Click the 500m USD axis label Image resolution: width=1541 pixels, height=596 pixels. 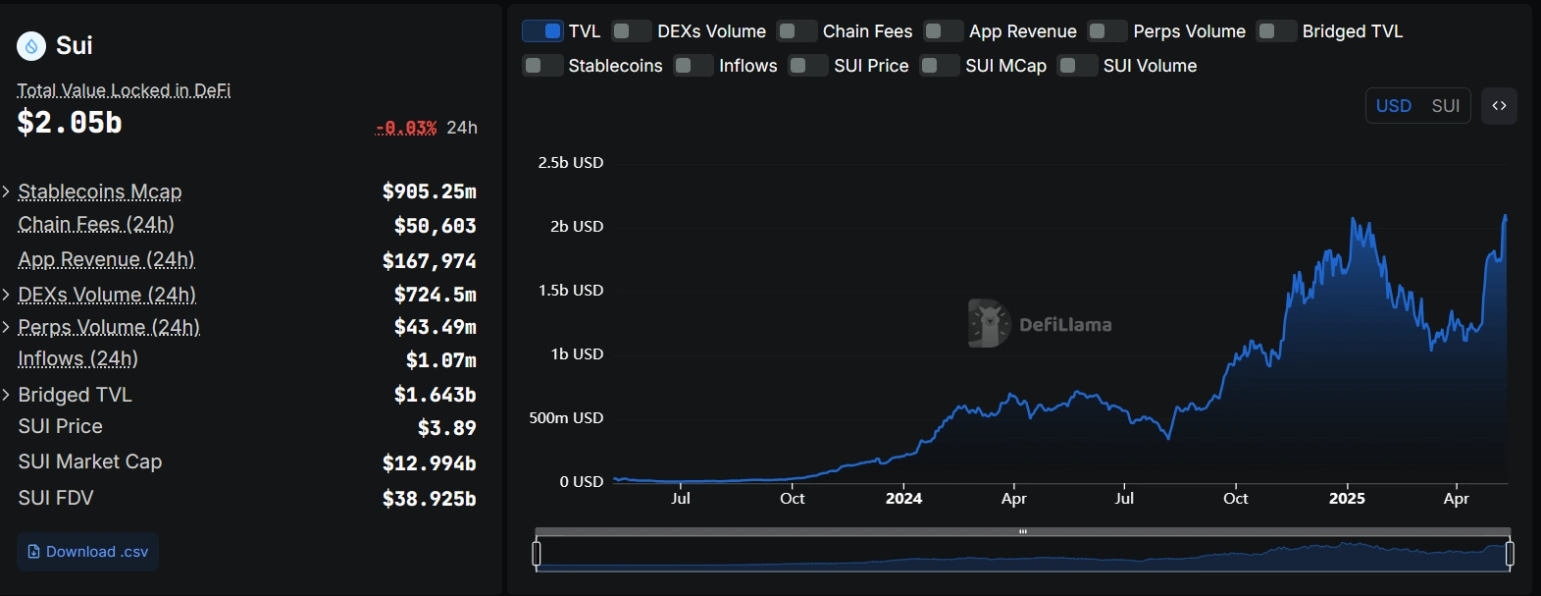click(x=566, y=418)
